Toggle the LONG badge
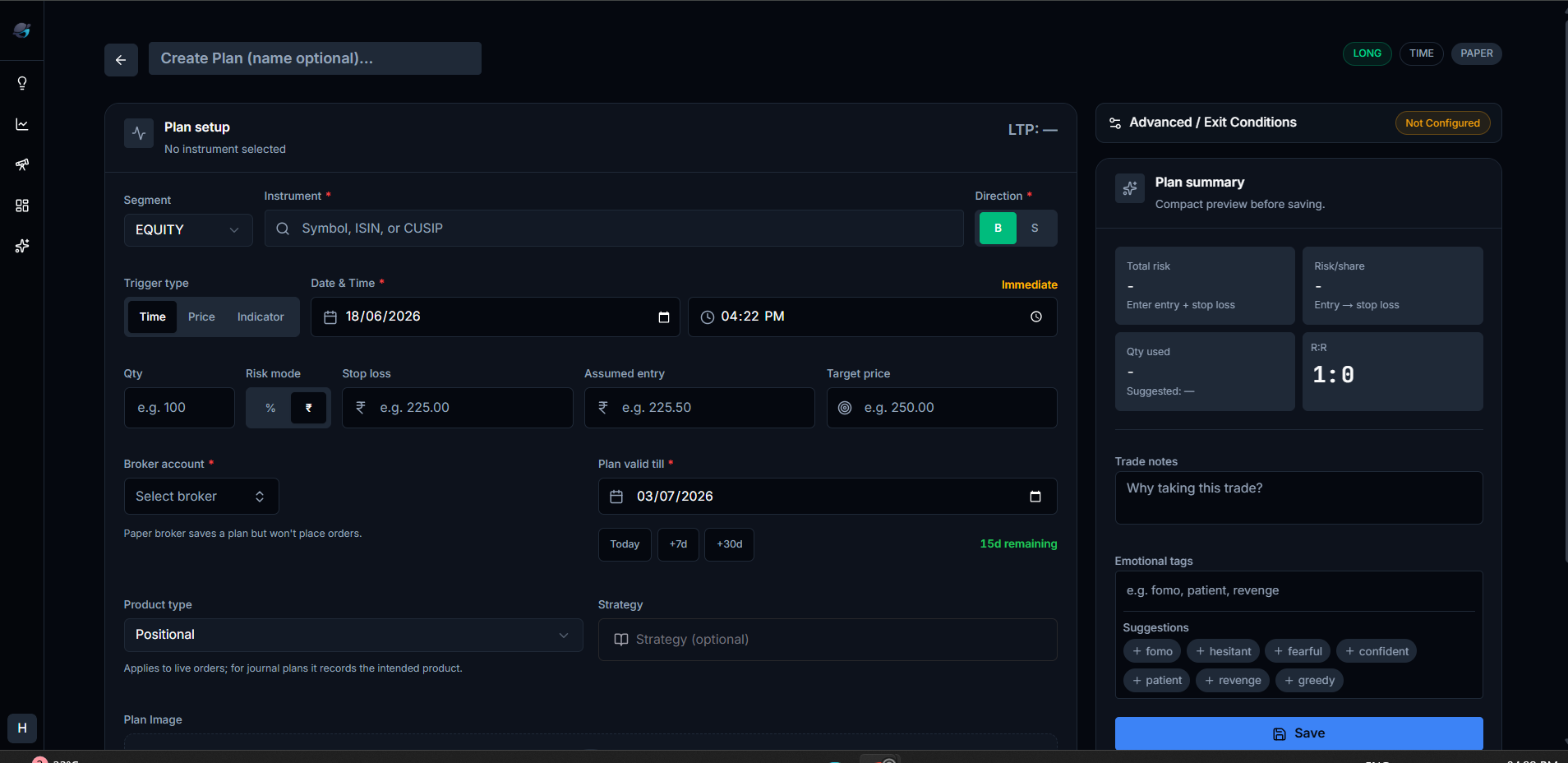 [1367, 53]
